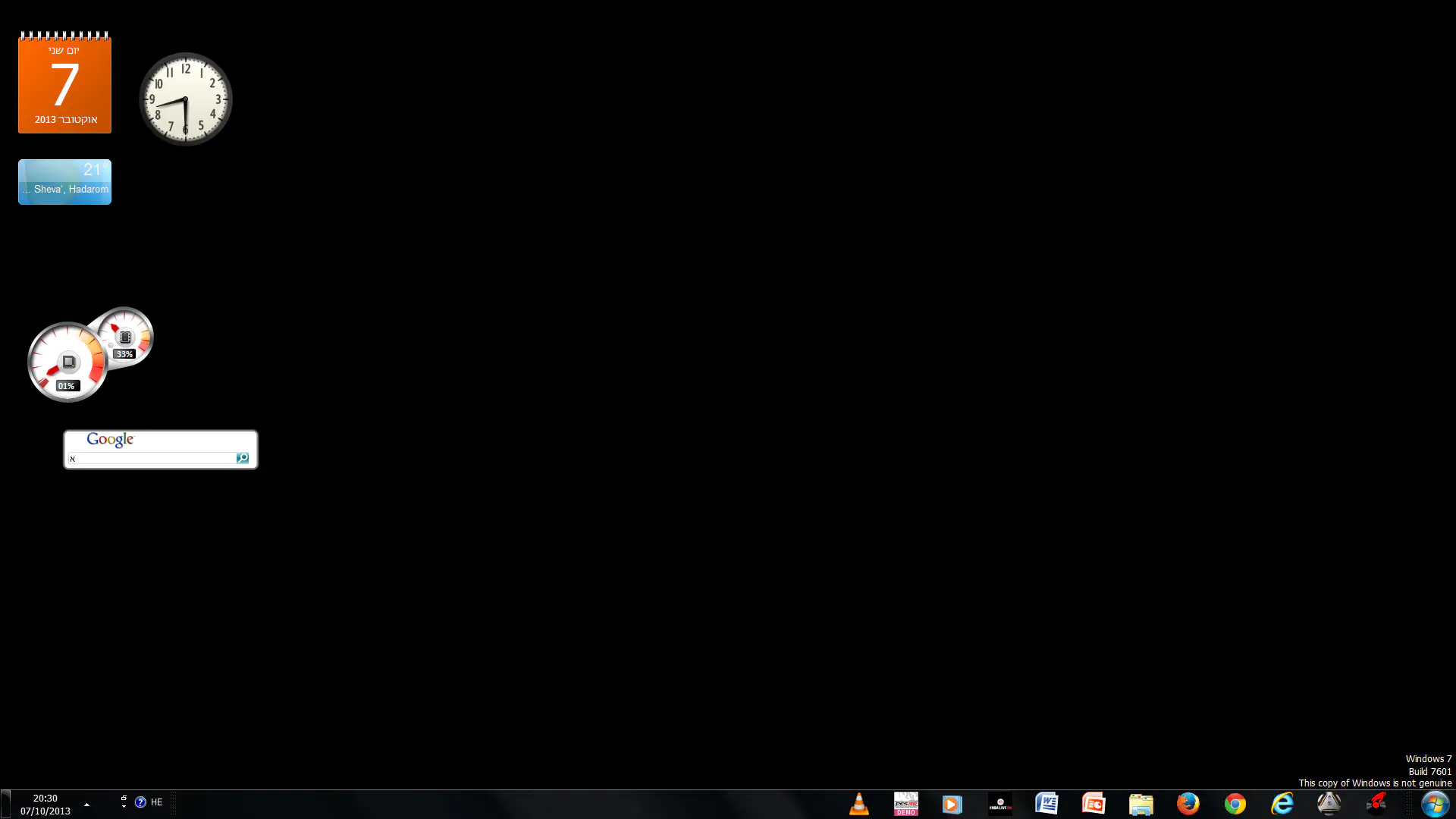Open the red vinyl record taskbar icon
Viewport: 1456px width, 819px height.
[x=1376, y=804]
